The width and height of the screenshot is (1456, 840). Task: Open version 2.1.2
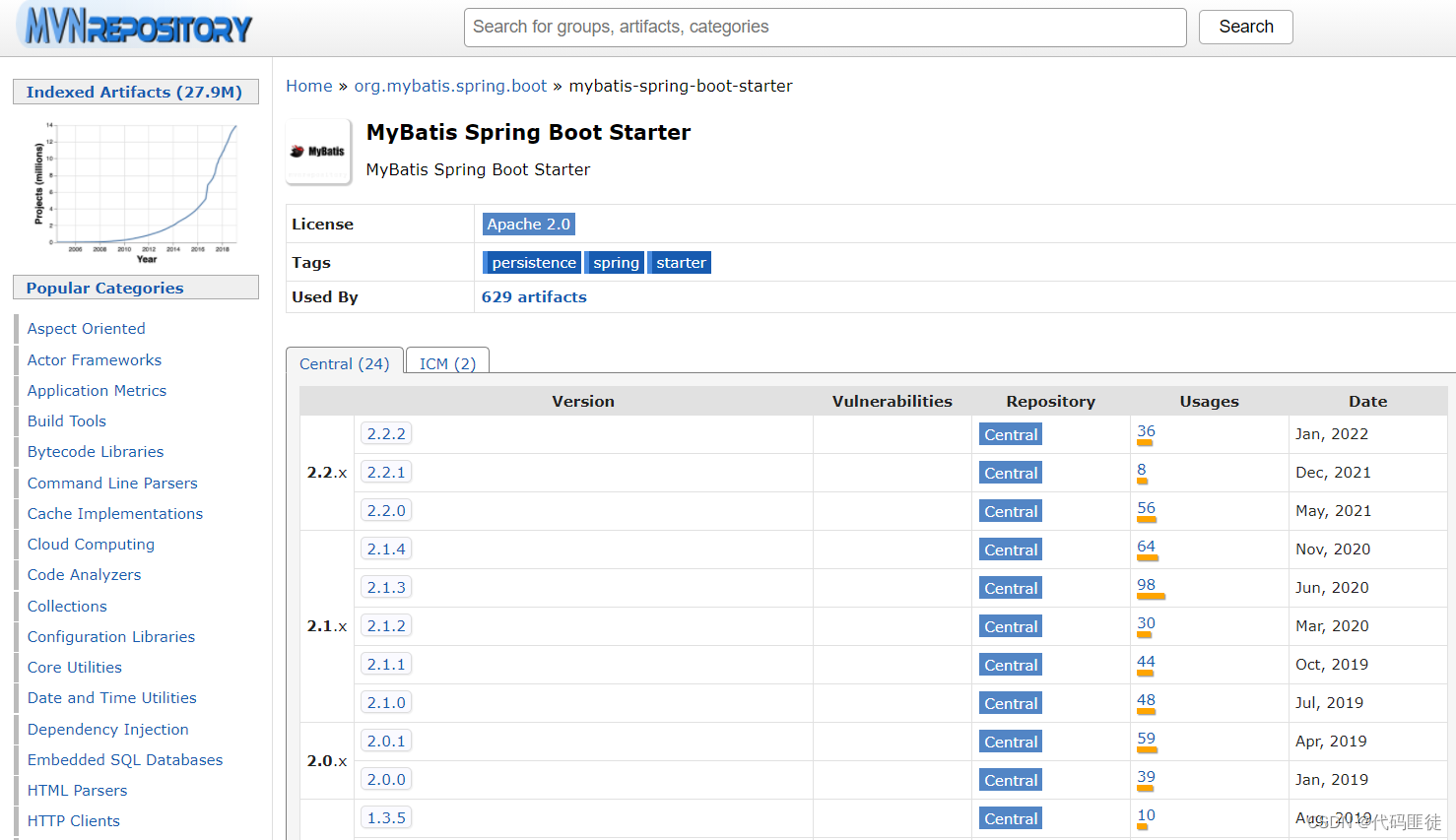pos(386,625)
